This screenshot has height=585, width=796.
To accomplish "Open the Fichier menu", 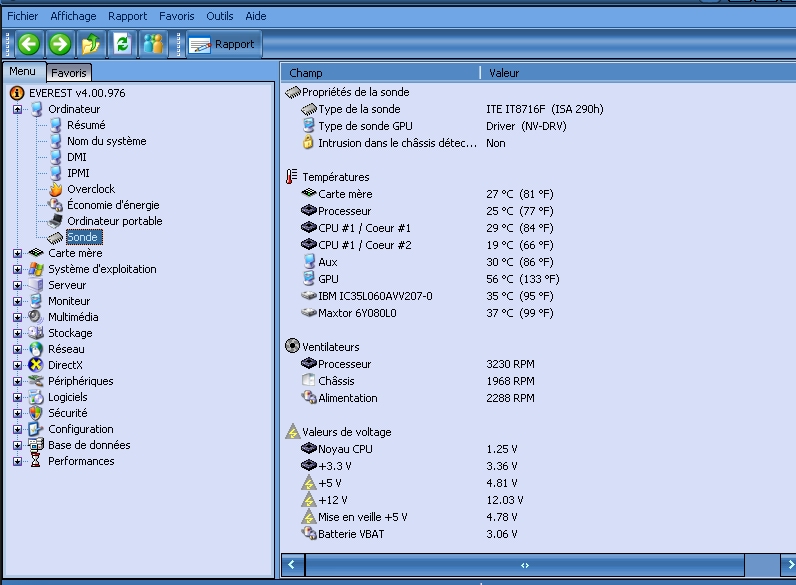I will click(x=23, y=16).
